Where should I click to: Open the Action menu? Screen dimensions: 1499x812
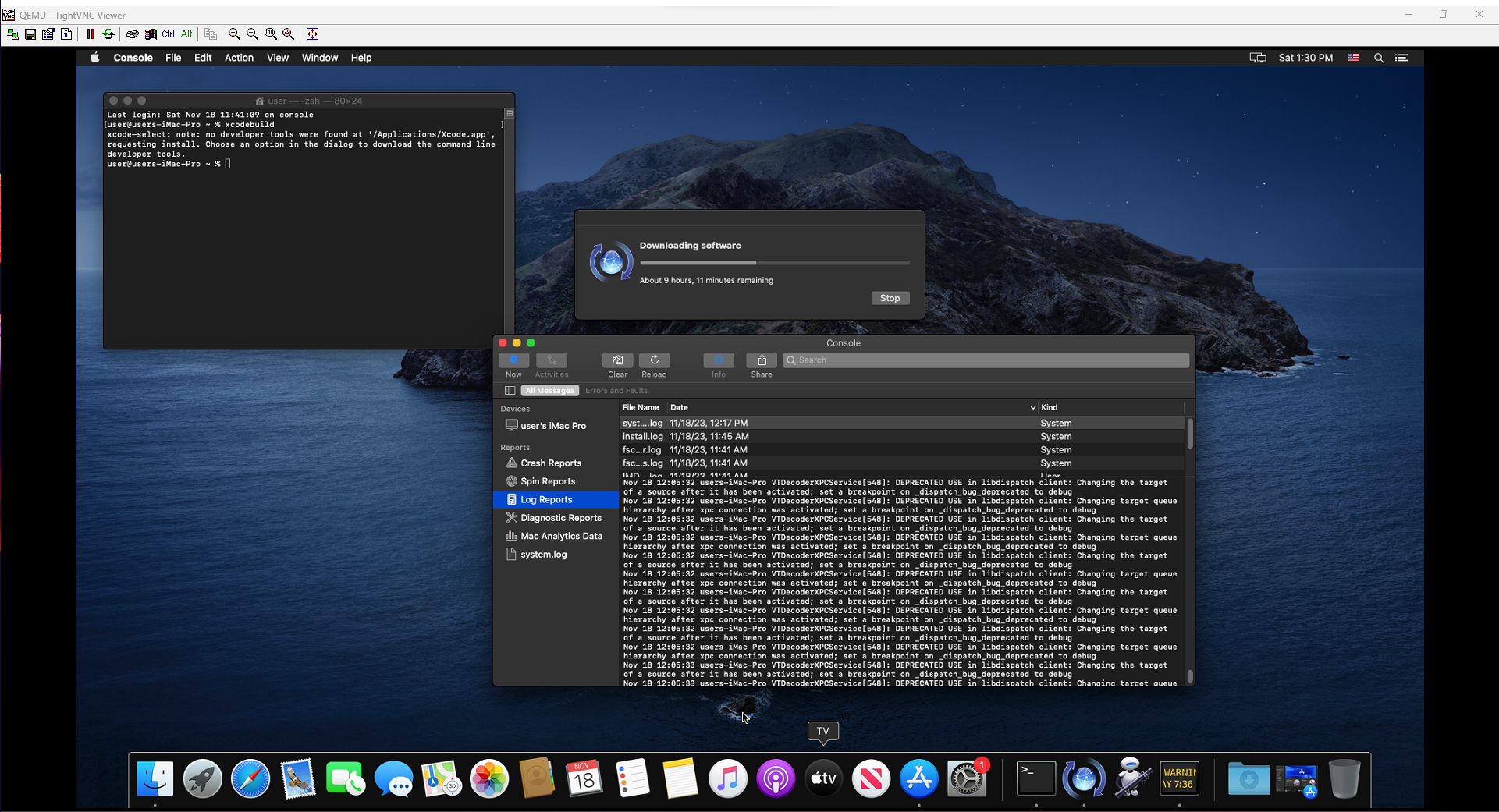coord(239,58)
